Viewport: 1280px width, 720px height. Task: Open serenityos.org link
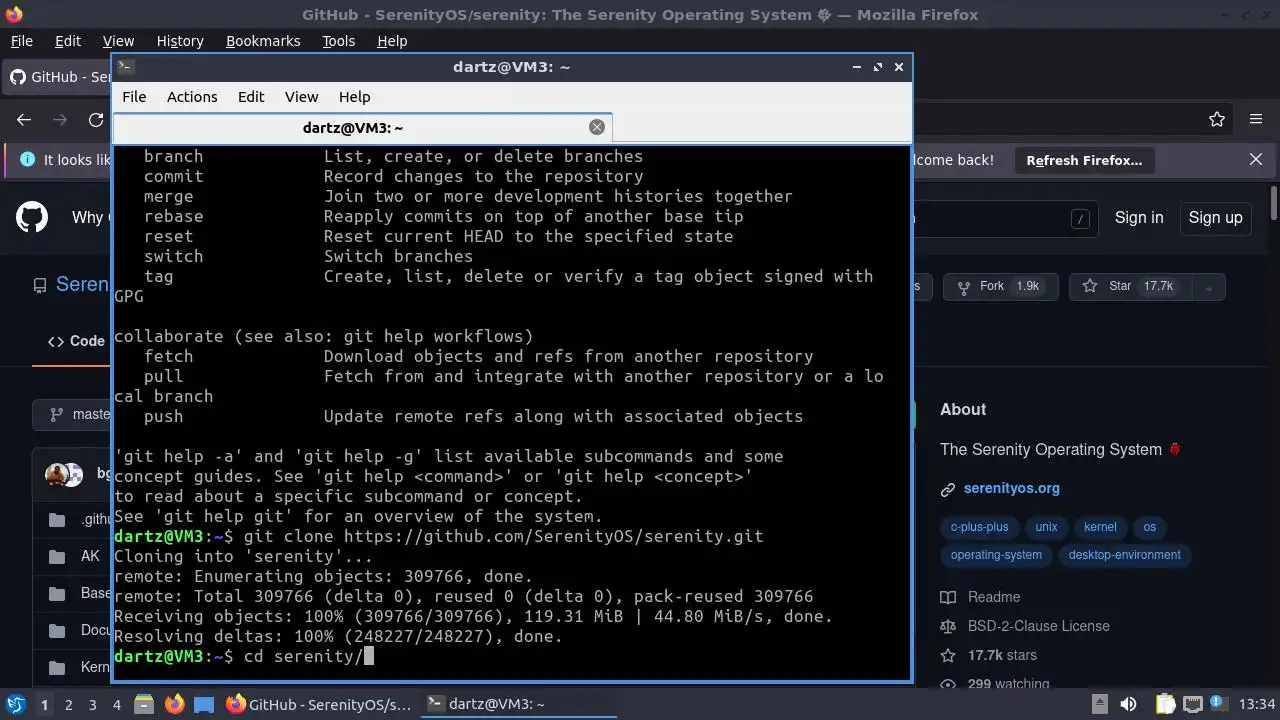tap(1011, 489)
